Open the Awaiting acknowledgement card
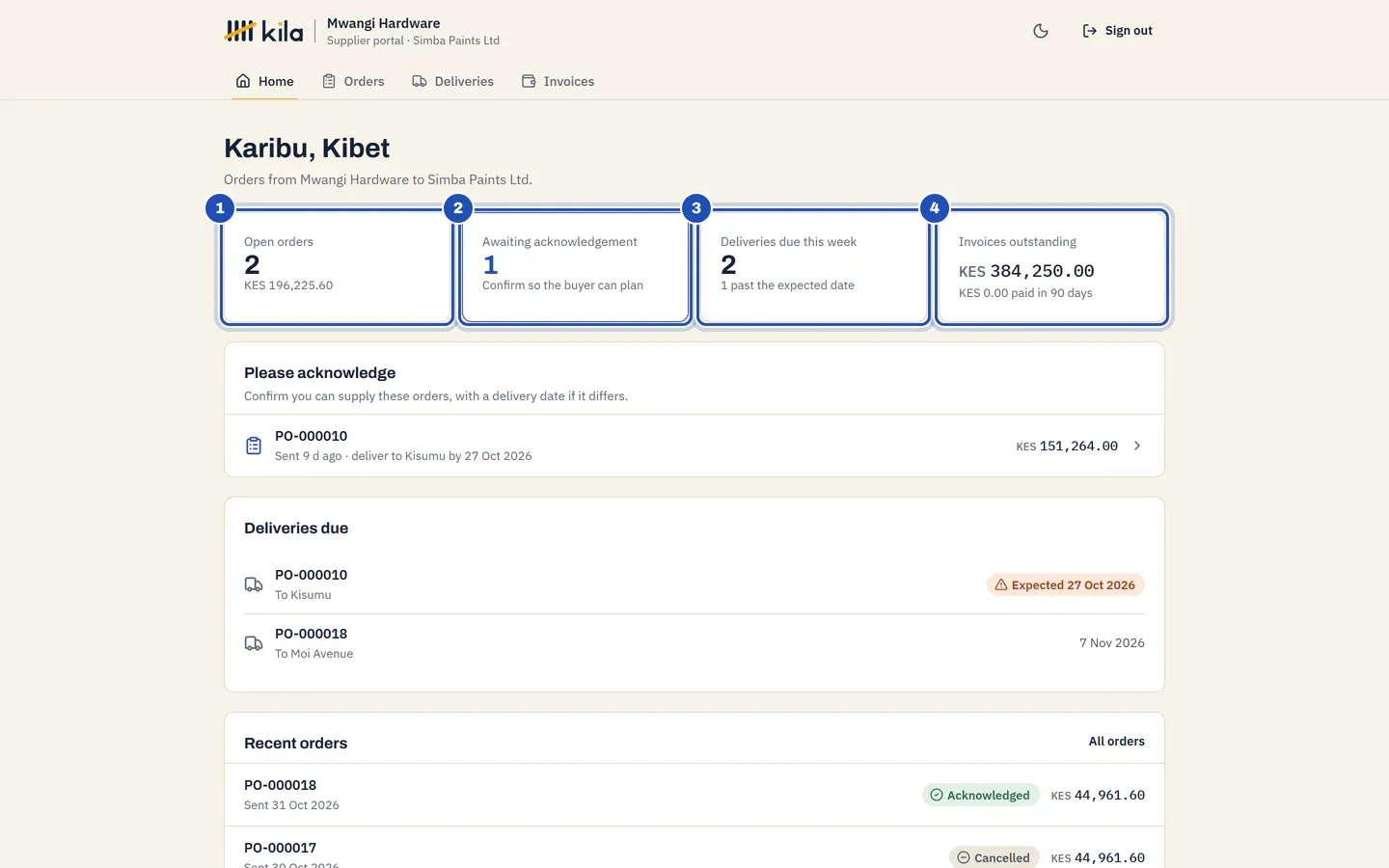Image resolution: width=1389 pixels, height=868 pixels. pyautogui.click(x=575, y=267)
